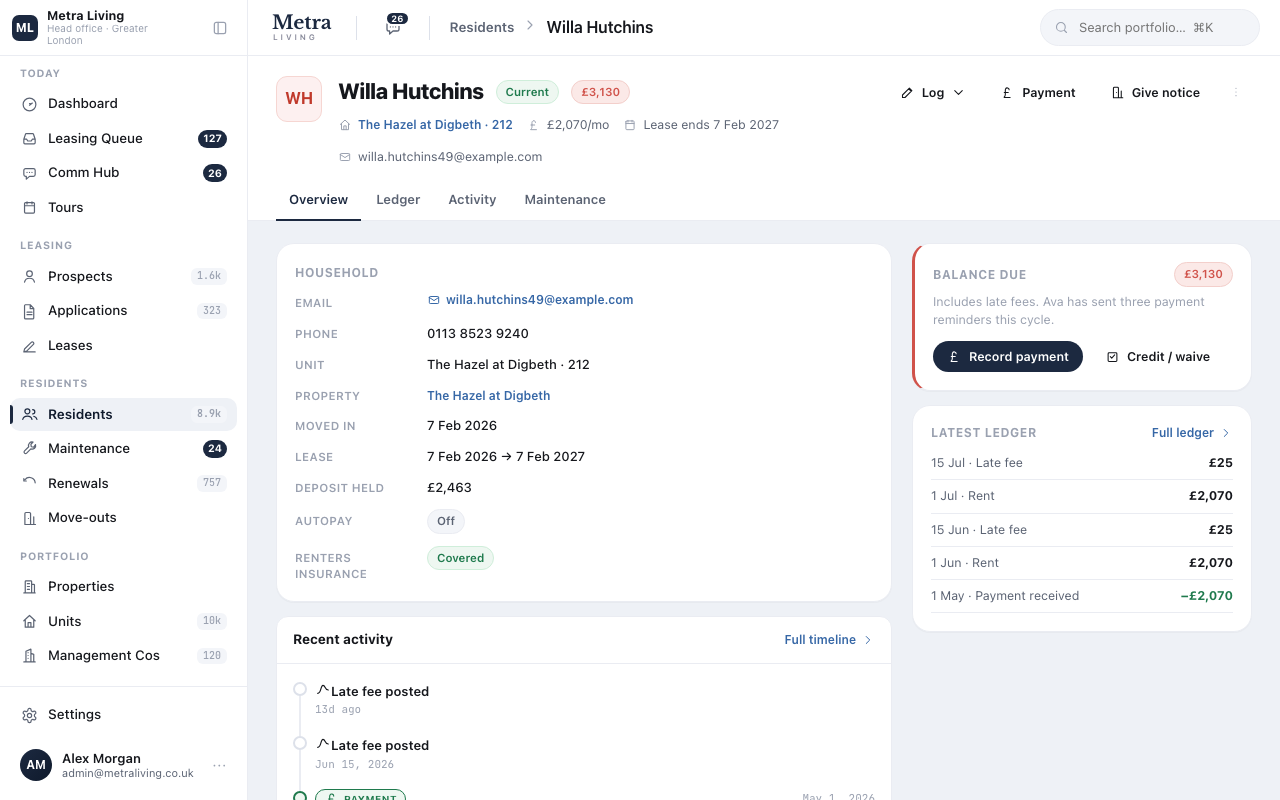Open the Full ledger link
The width and height of the screenshot is (1280, 800).
pos(1191,433)
